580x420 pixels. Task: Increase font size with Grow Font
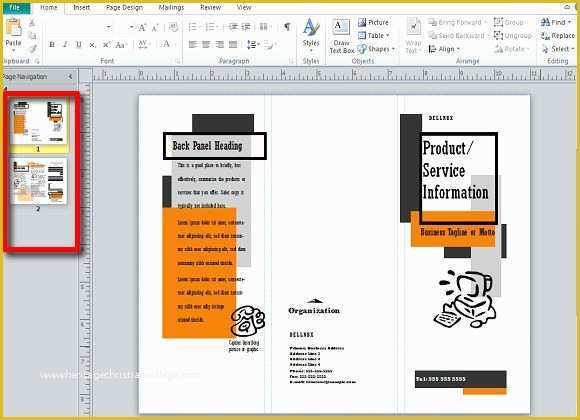tap(143, 27)
